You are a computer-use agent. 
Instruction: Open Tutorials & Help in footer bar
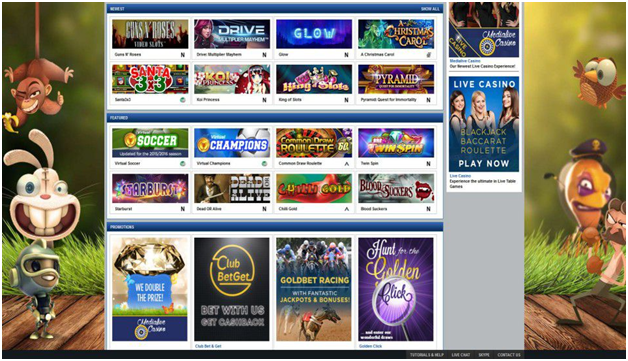(x=427, y=355)
